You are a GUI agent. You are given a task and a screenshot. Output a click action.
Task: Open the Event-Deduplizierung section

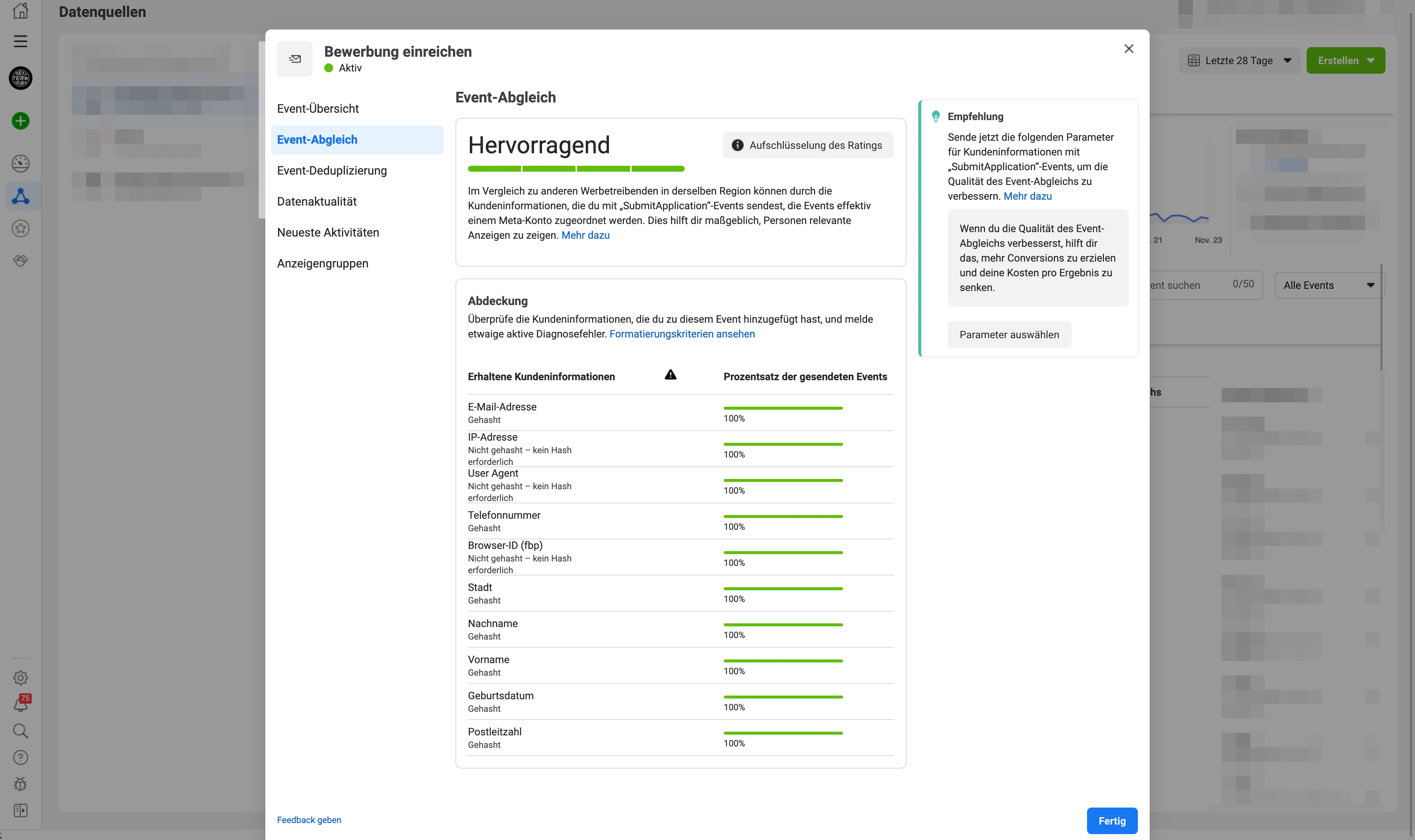click(x=332, y=170)
